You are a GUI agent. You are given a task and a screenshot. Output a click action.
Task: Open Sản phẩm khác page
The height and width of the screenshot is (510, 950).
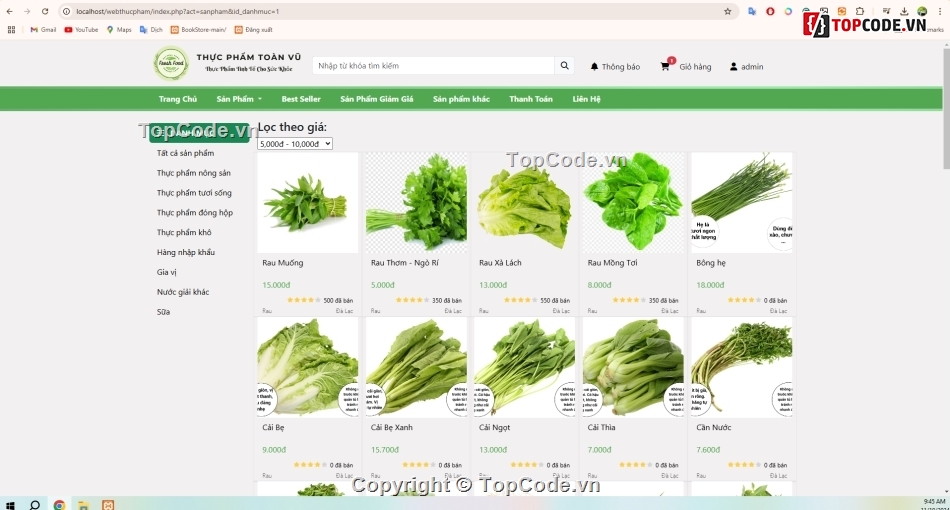pyautogui.click(x=461, y=99)
